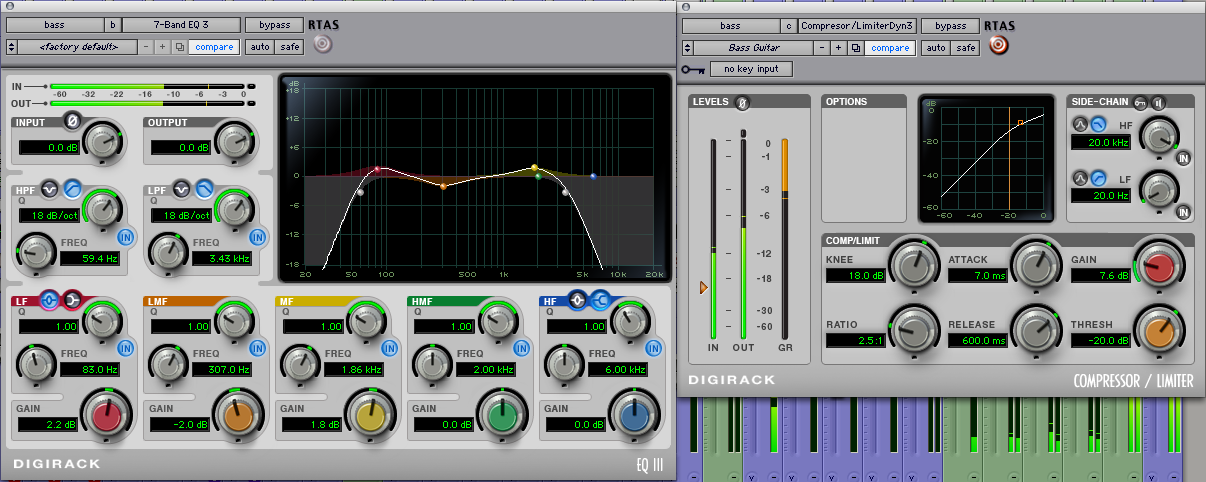Click the EQ plug-in target icon
This screenshot has width=1206, height=482.
coord(320,44)
